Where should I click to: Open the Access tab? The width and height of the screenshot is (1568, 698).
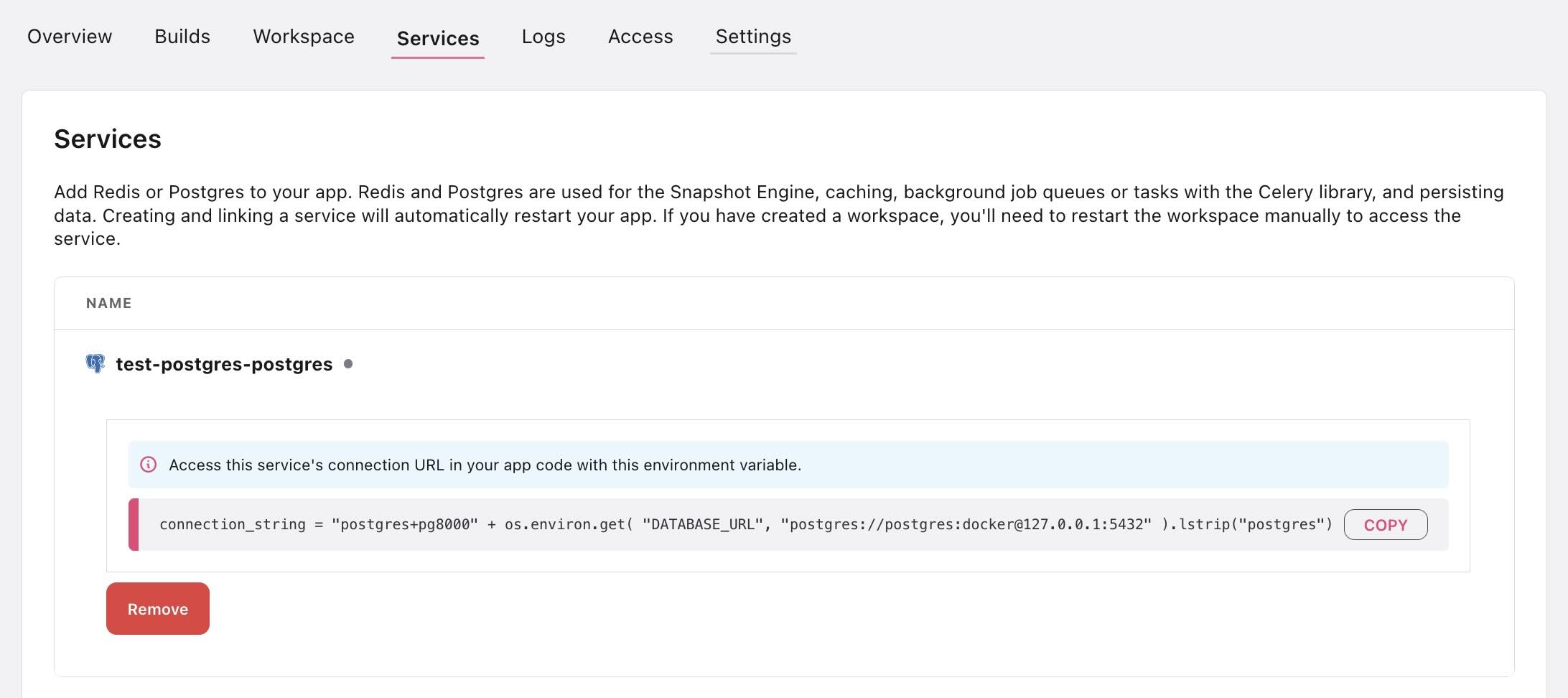click(640, 36)
